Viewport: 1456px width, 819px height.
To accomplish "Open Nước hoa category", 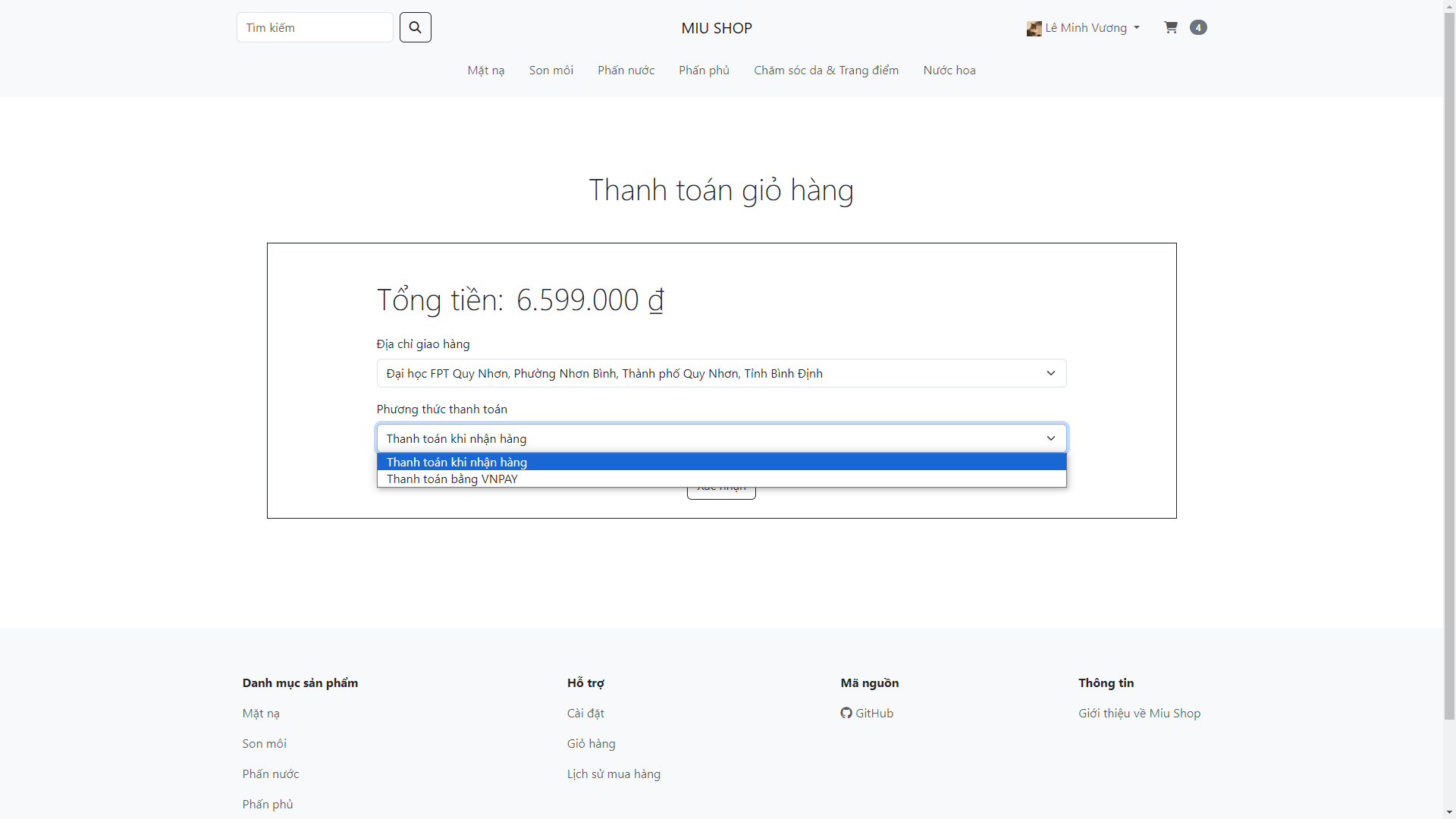I will click(x=949, y=71).
